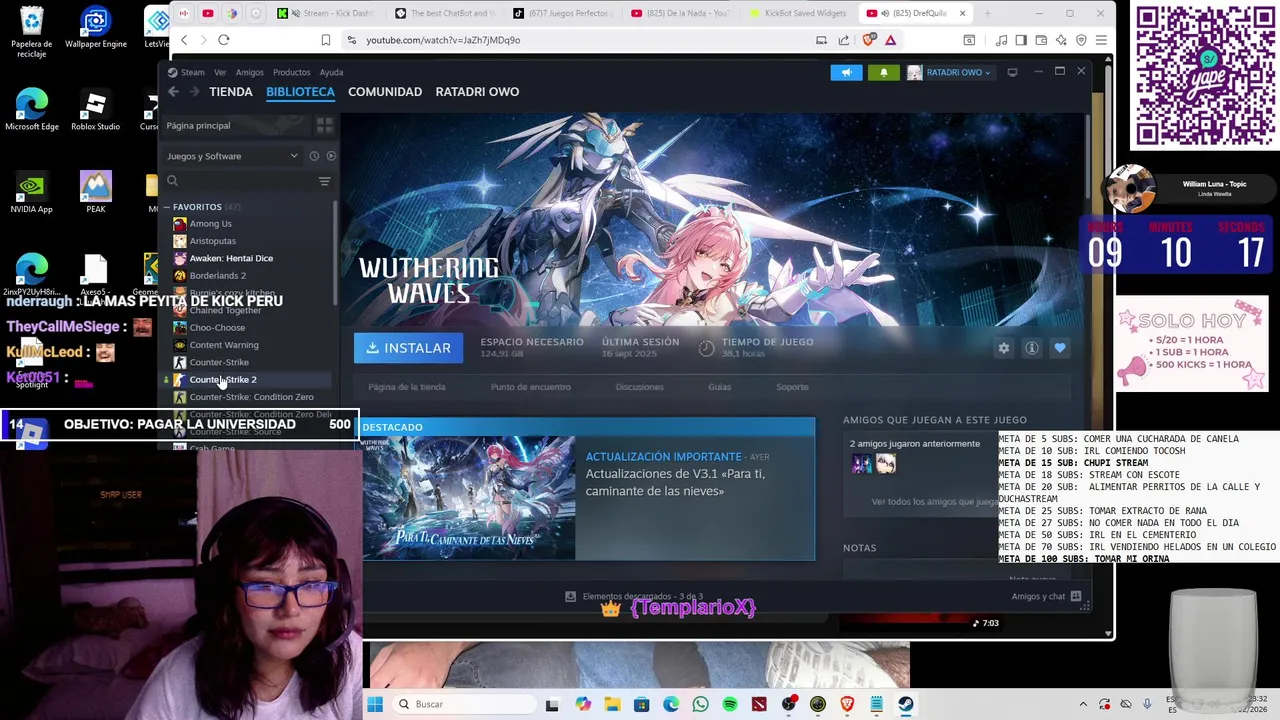Open game settings gear for Wuthering Waves
This screenshot has height=720, width=1280.
tap(1003, 348)
